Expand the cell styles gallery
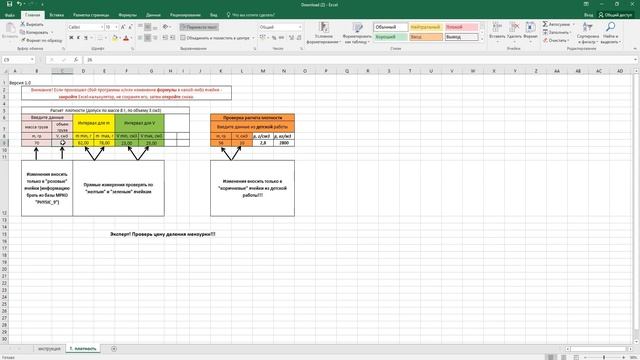The height and width of the screenshot is (360, 640). pyautogui.click(x=482, y=39)
